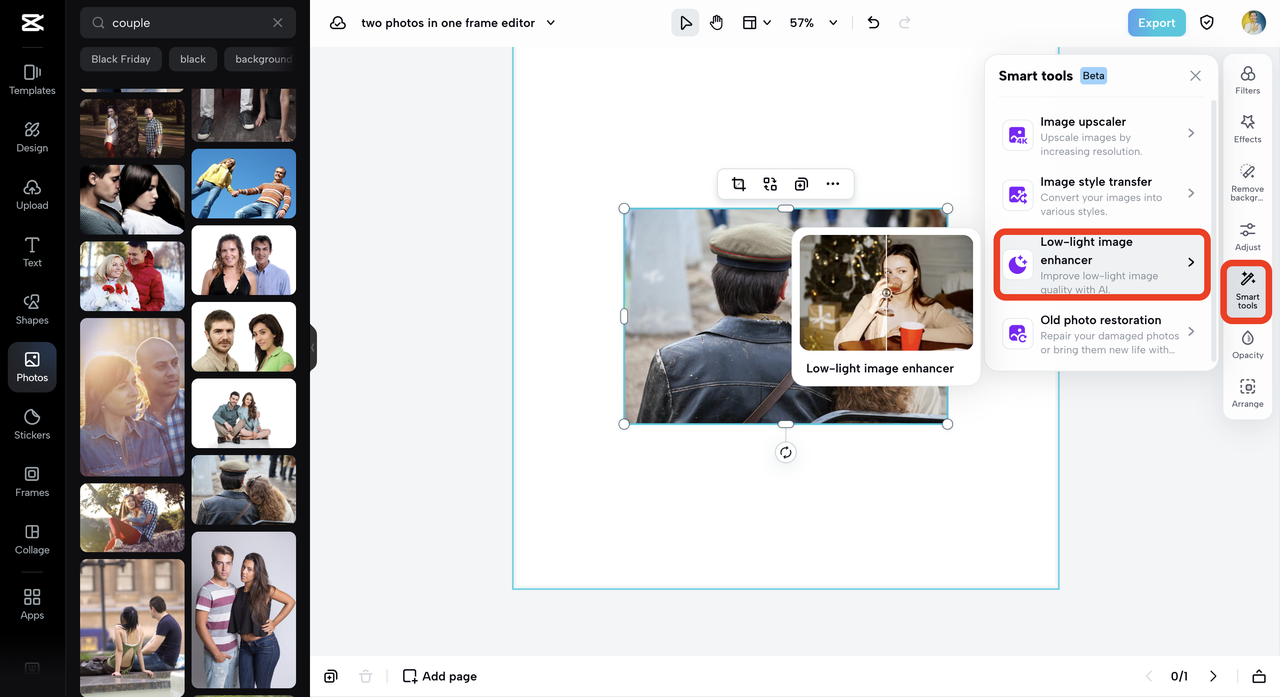Click the shield icon beside Export
The height and width of the screenshot is (697, 1280).
coord(1207,22)
